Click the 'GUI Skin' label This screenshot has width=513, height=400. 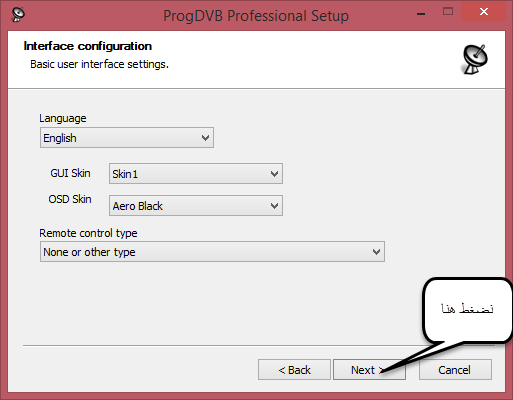70,173
